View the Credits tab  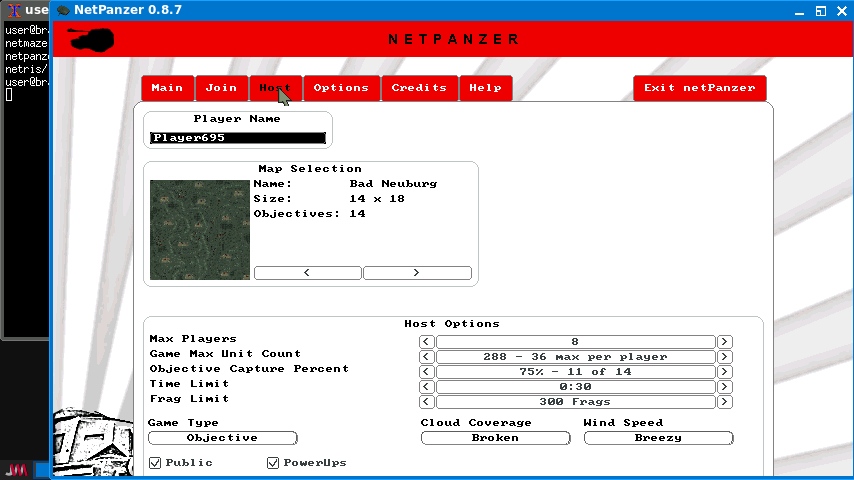(419, 88)
